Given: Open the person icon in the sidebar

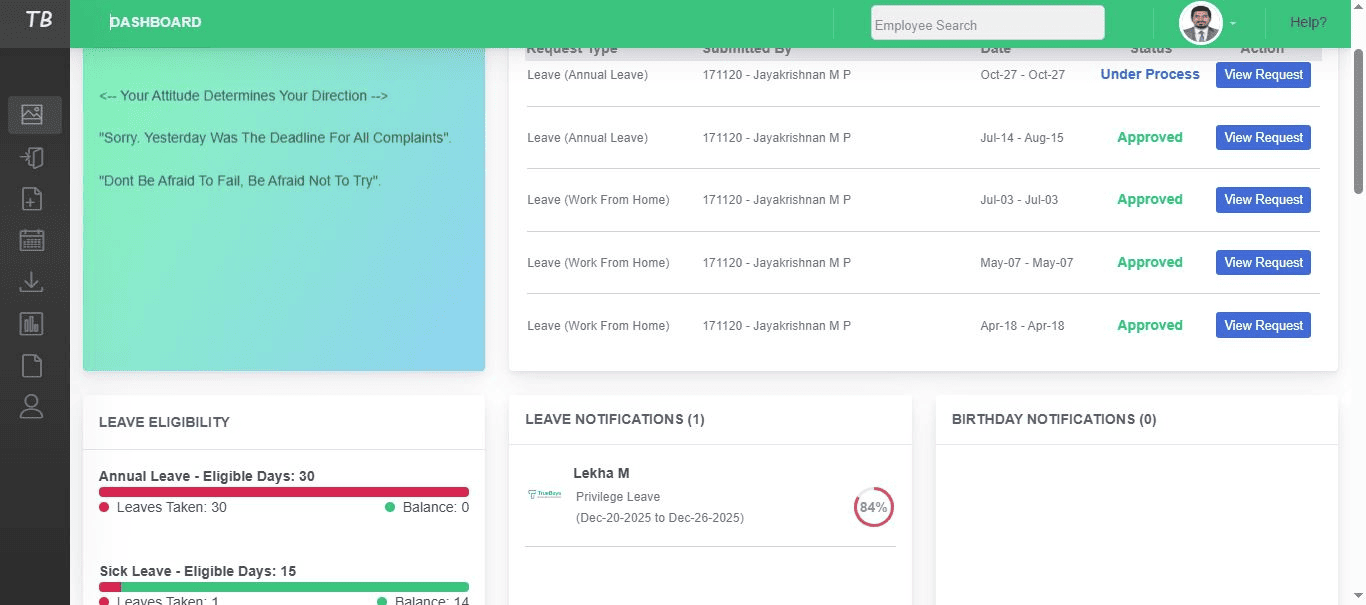Looking at the screenshot, I should pyautogui.click(x=32, y=406).
